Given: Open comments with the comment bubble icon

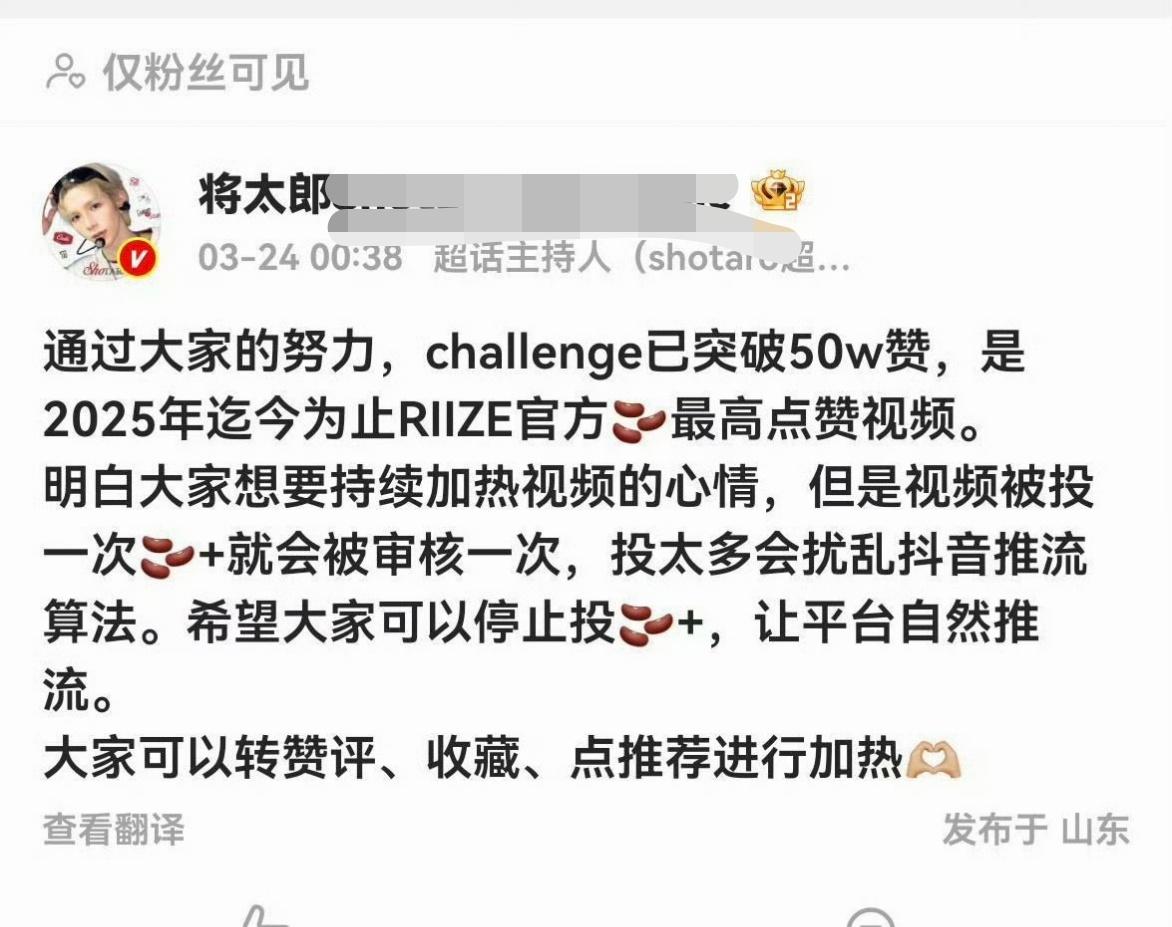Looking at the screenshot, I should point(871,917).
